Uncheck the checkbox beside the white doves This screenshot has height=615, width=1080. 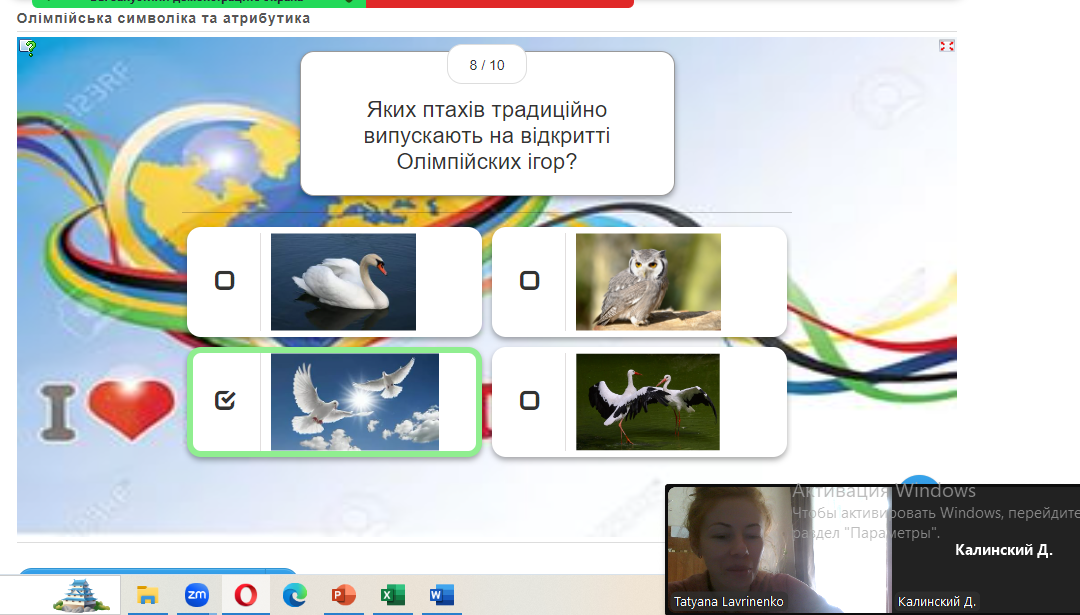pos(225,400)
